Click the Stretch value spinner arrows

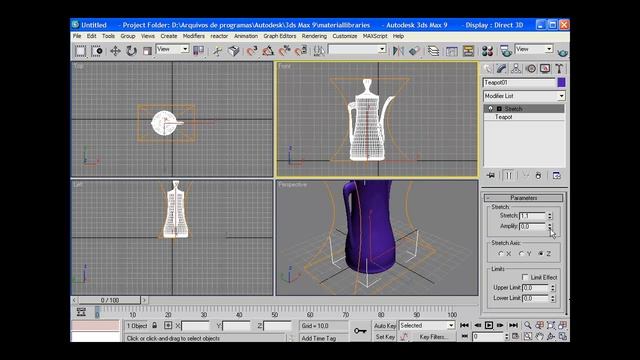click(550, 216)
